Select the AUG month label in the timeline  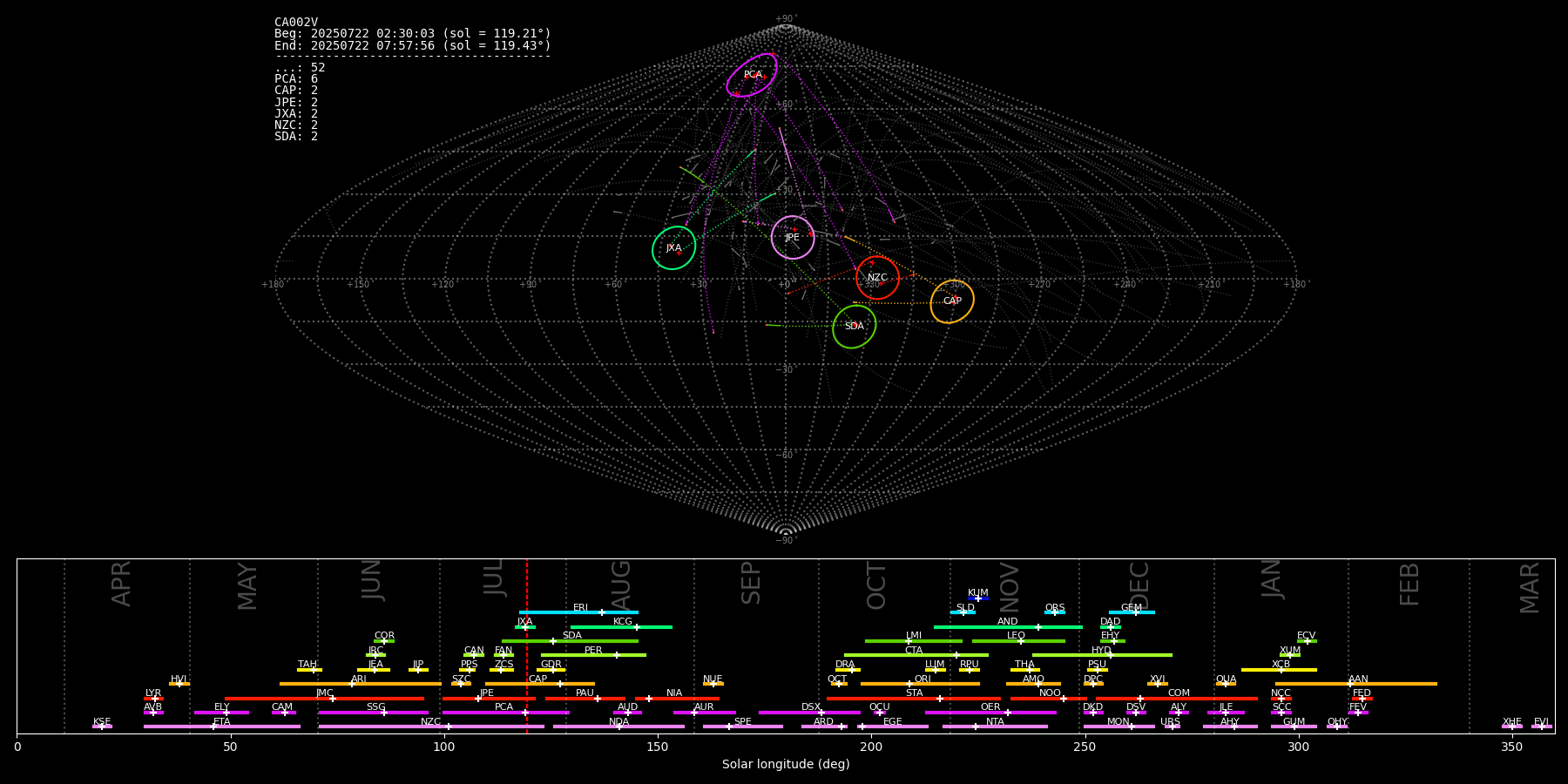(x=621, y=586)
